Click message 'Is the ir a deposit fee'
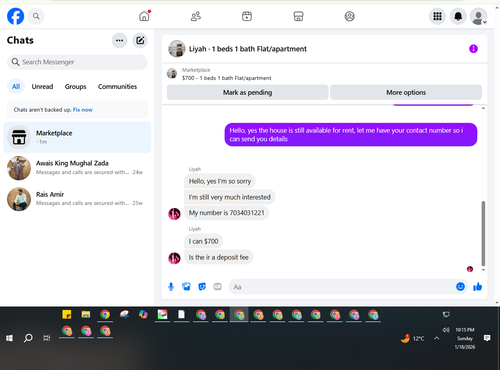The width and height of the screenshot is (500, 370). coord(219,257)
